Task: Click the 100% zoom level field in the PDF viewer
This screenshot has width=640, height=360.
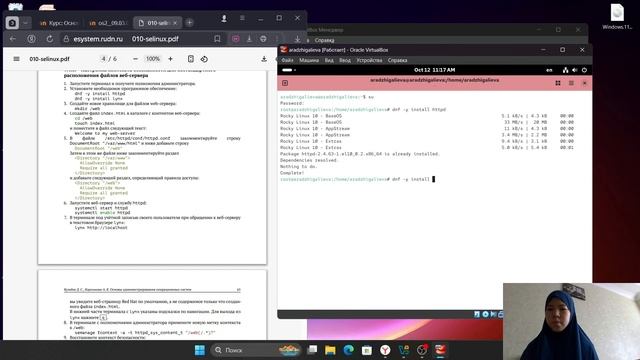Action: tap(153, 59)
